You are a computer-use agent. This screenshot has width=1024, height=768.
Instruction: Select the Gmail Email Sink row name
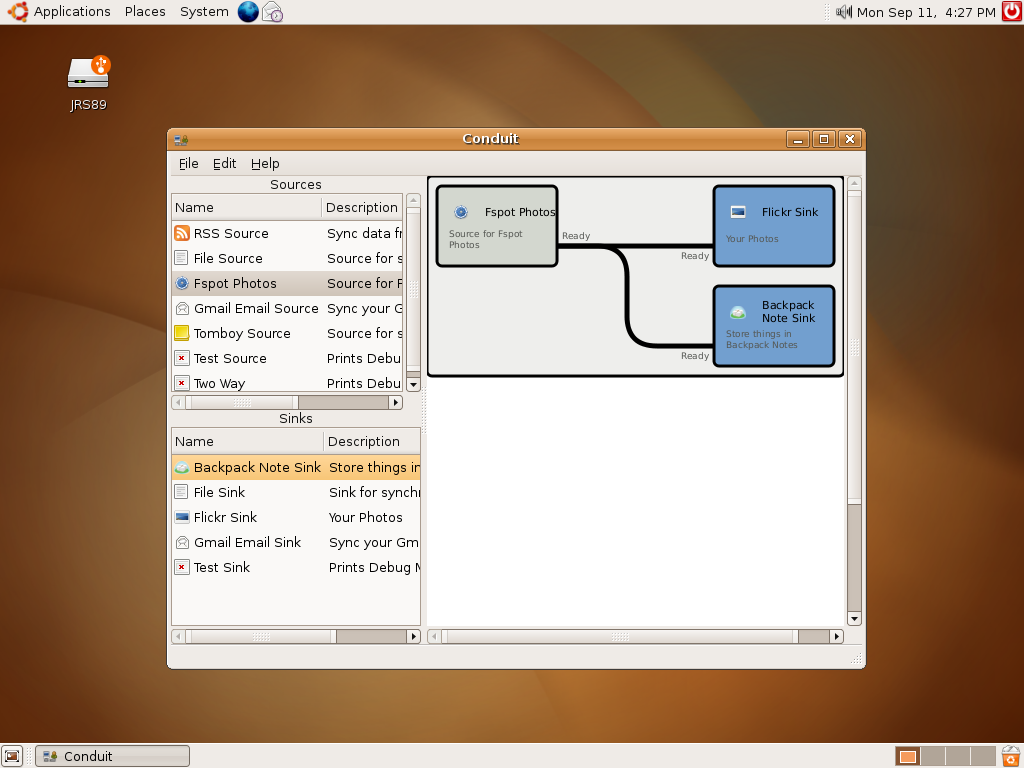[x=248, y=542]
